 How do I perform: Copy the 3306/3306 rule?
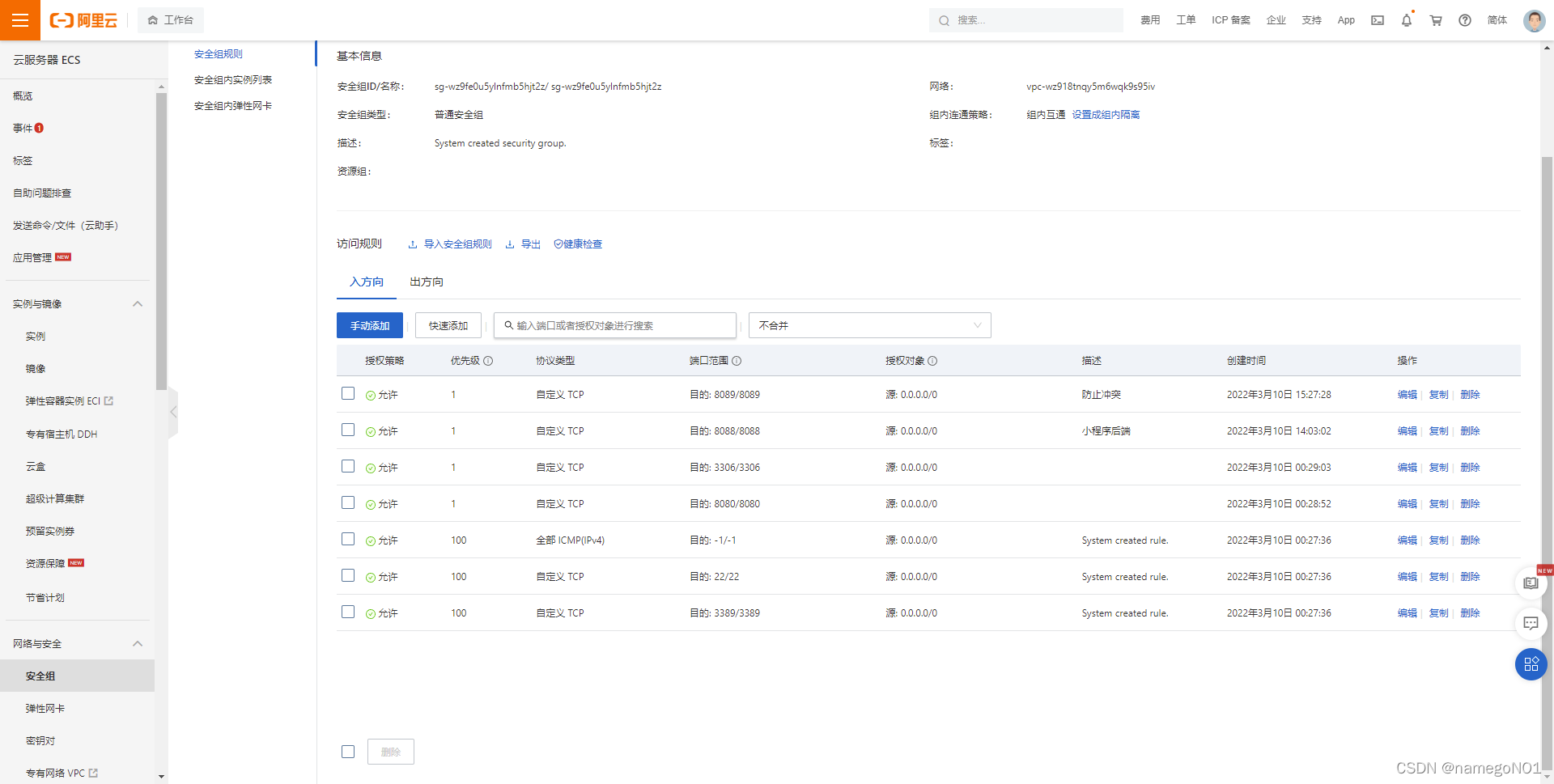tap(1438, 468)
